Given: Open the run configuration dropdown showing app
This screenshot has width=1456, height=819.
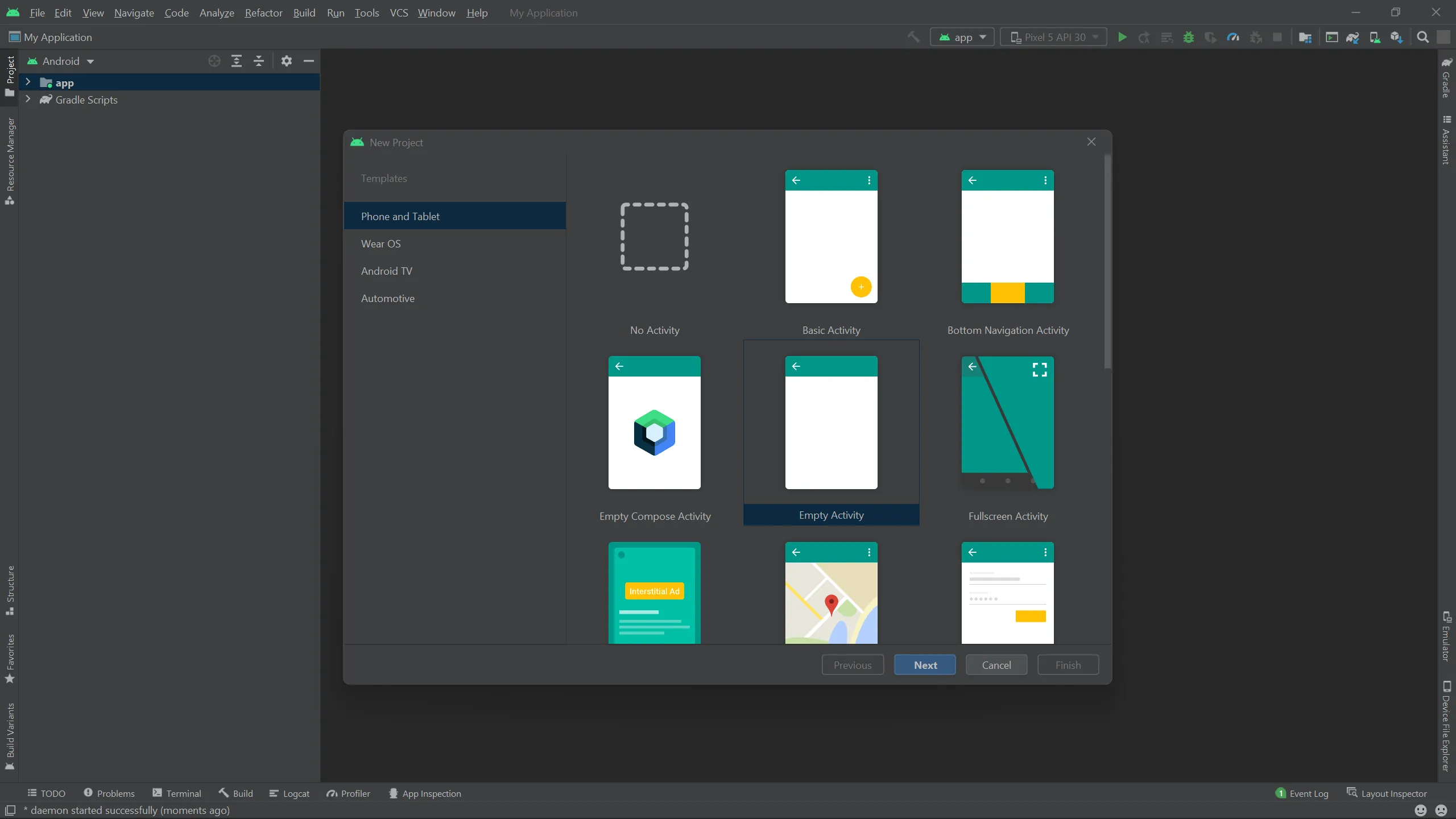Looking at the screenshot, I should (x=962, y=36).
